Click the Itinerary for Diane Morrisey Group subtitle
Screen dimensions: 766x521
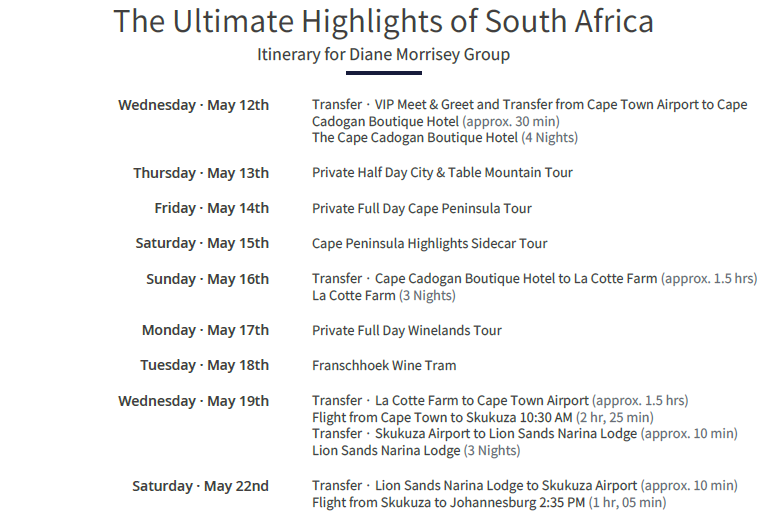point(383,54)
